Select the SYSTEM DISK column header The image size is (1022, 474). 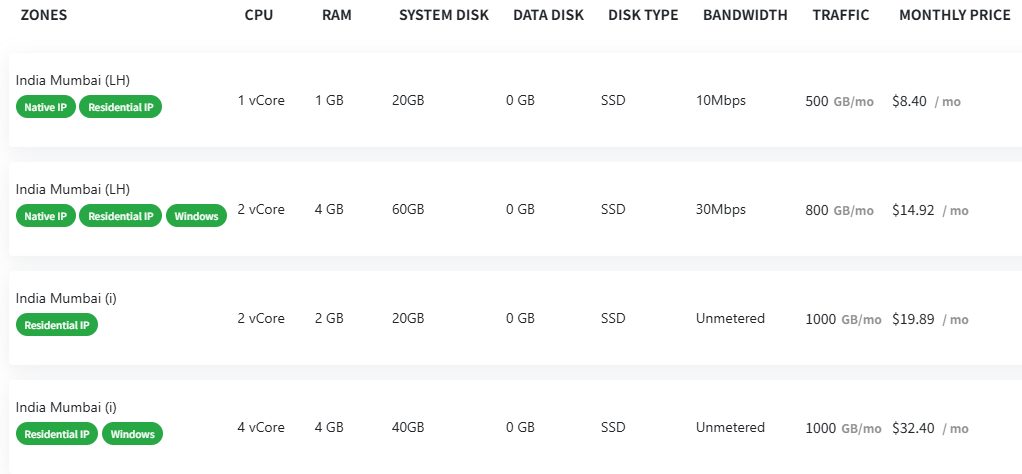coord(444,15)
